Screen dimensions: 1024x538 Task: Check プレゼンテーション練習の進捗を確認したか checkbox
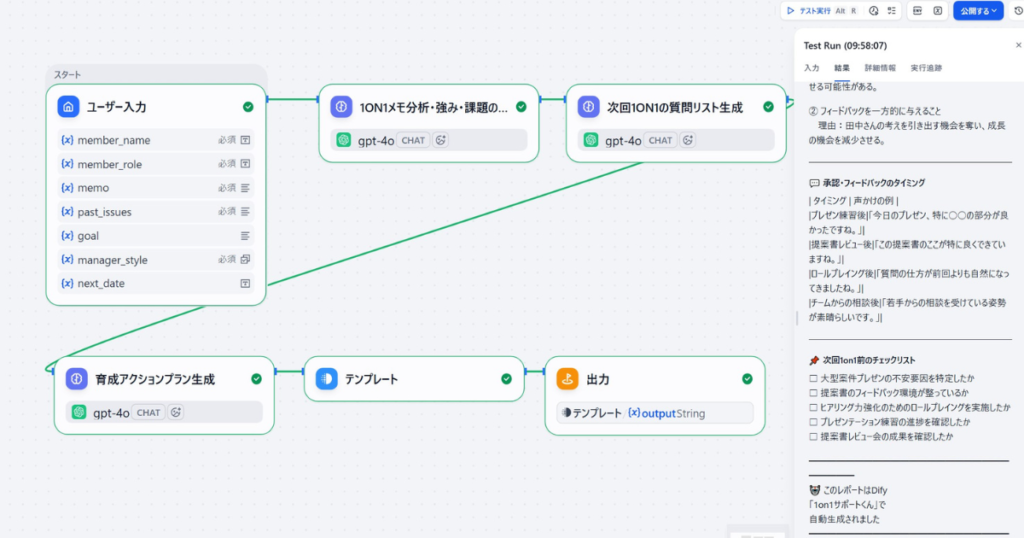(813, 422)
